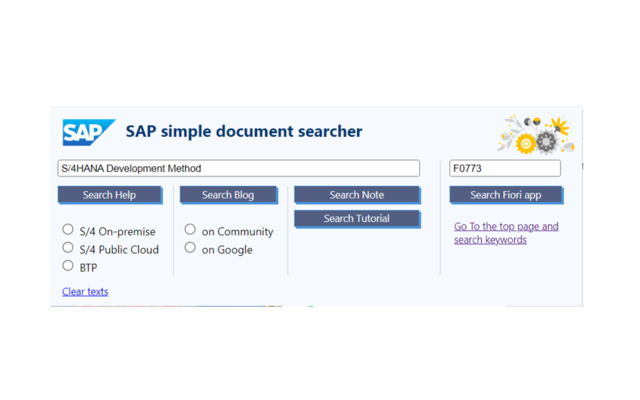Click the SAP logo icon
This screenshot has width=640, height=400.
point(89,132)
